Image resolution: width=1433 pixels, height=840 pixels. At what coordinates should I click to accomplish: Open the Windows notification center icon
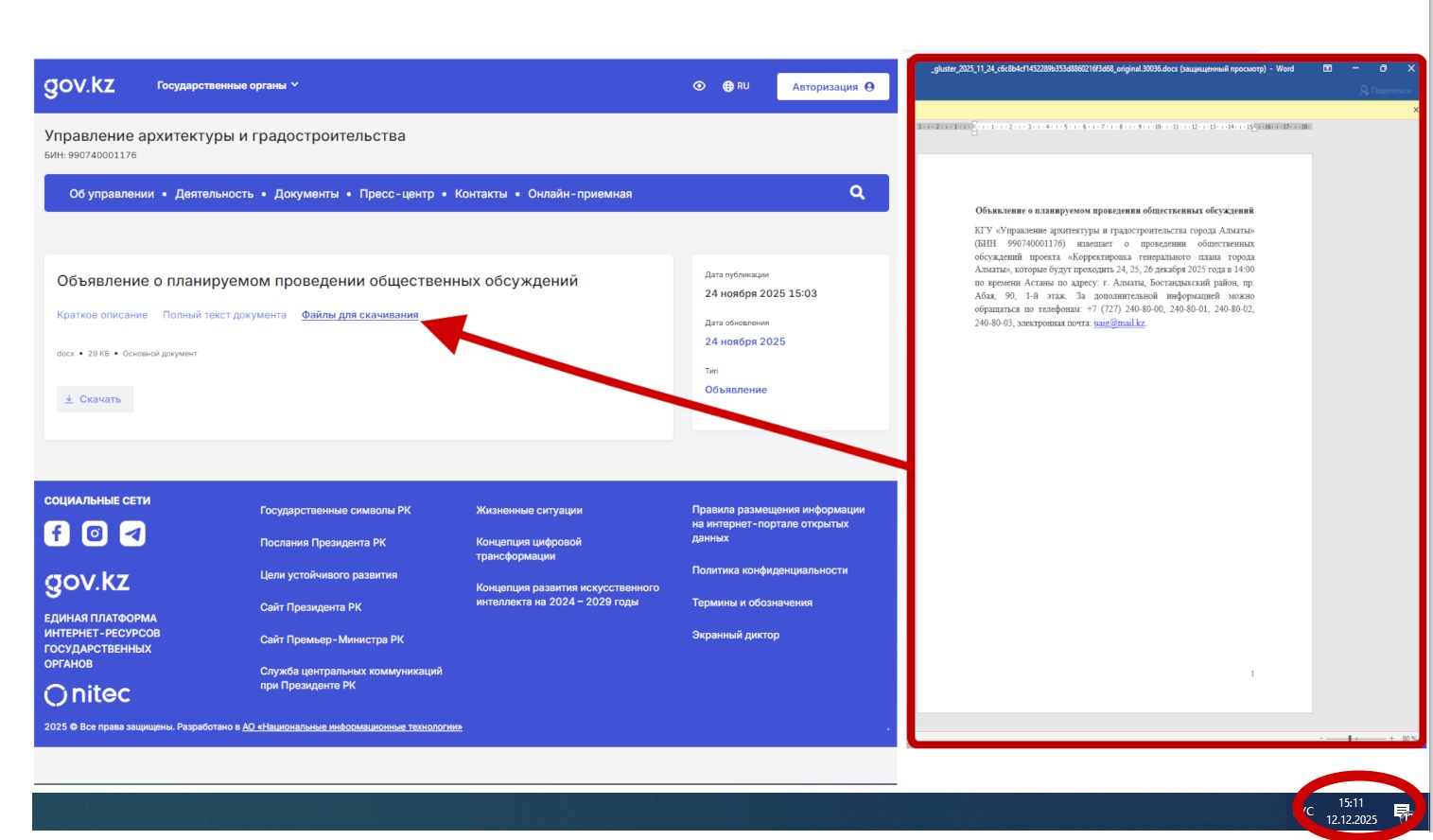point(1402,812)
